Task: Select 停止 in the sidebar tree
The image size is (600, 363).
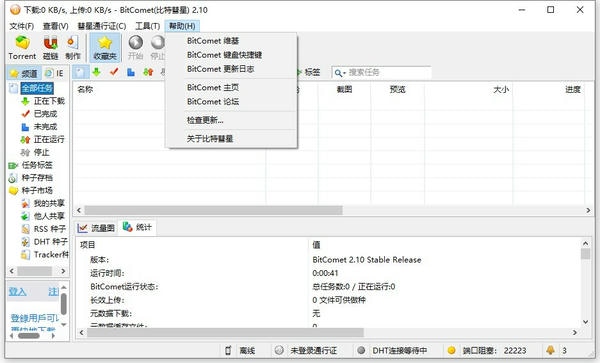Action: pyautogui.click(x=41, y=152)
